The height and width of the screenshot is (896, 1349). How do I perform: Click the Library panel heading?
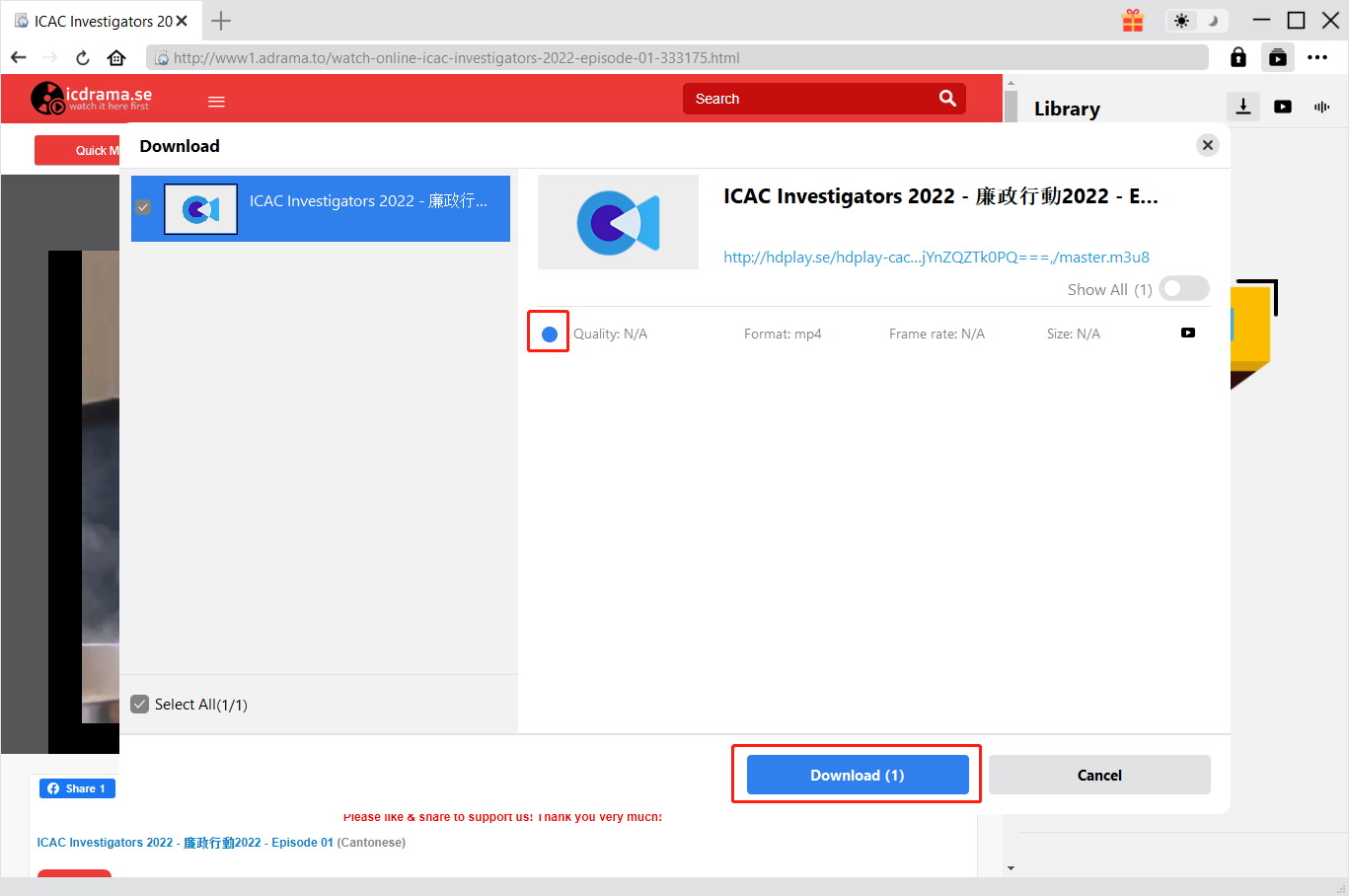coord(1067,109)
